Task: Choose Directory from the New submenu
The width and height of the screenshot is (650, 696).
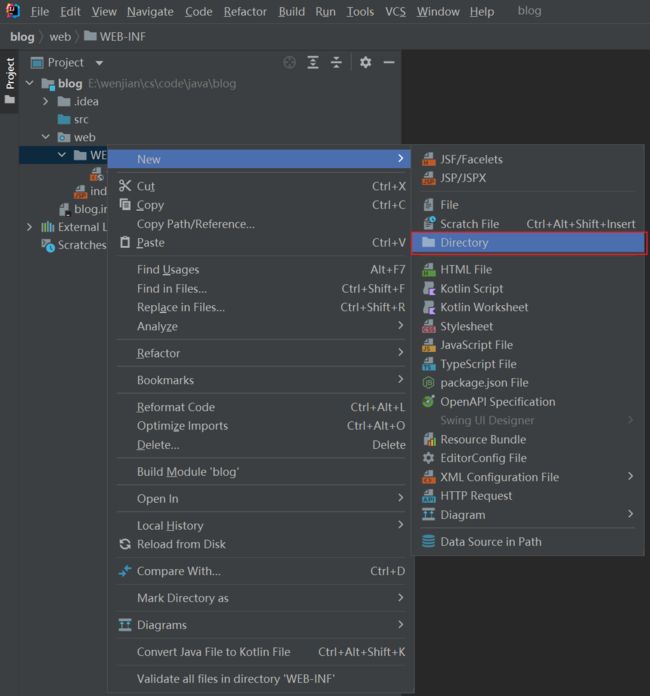Action: coord(528,243)
